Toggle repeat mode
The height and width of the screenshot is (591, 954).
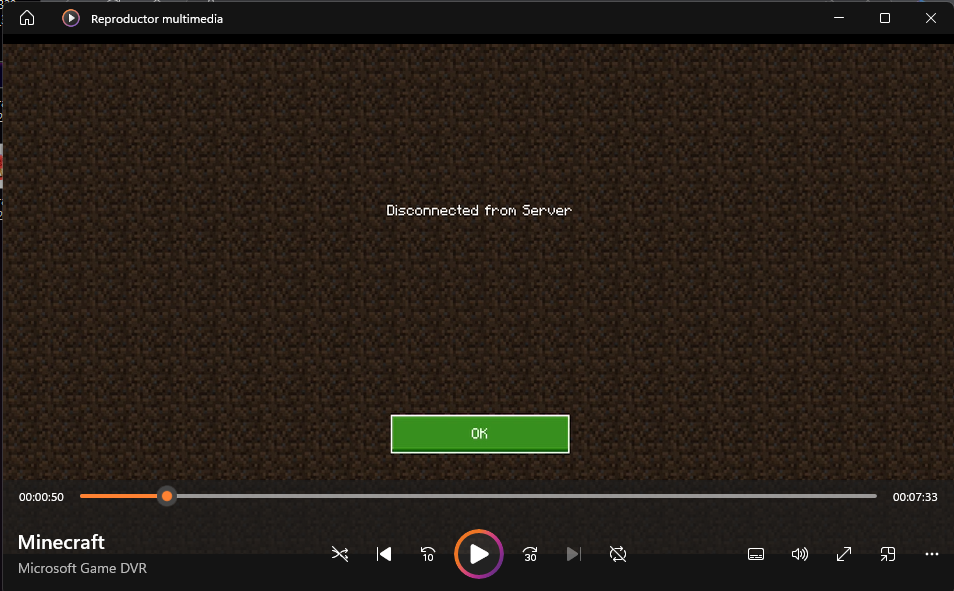click(618, 554)
